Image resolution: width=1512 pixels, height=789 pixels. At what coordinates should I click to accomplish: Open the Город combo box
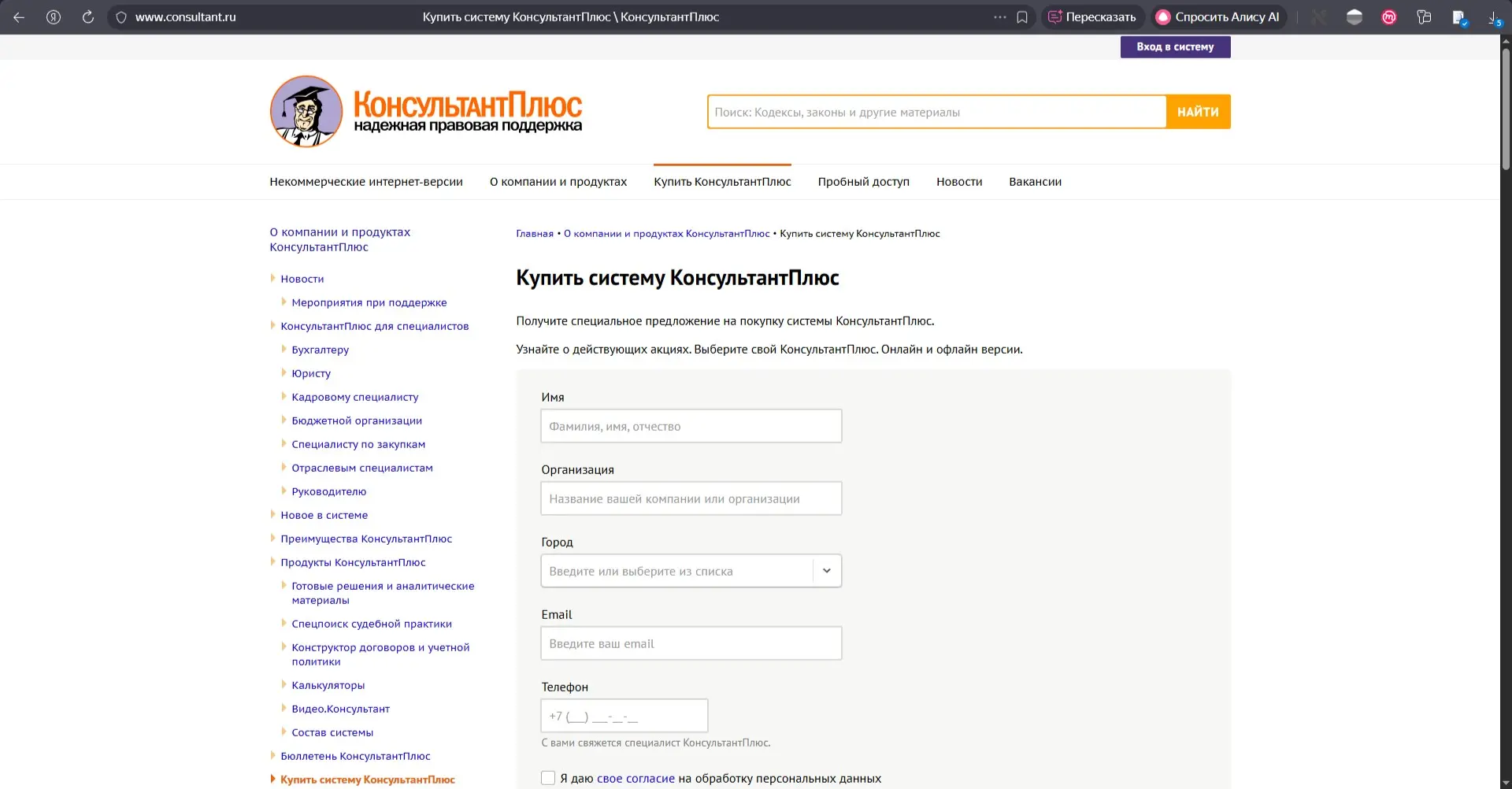coord(691,571)
